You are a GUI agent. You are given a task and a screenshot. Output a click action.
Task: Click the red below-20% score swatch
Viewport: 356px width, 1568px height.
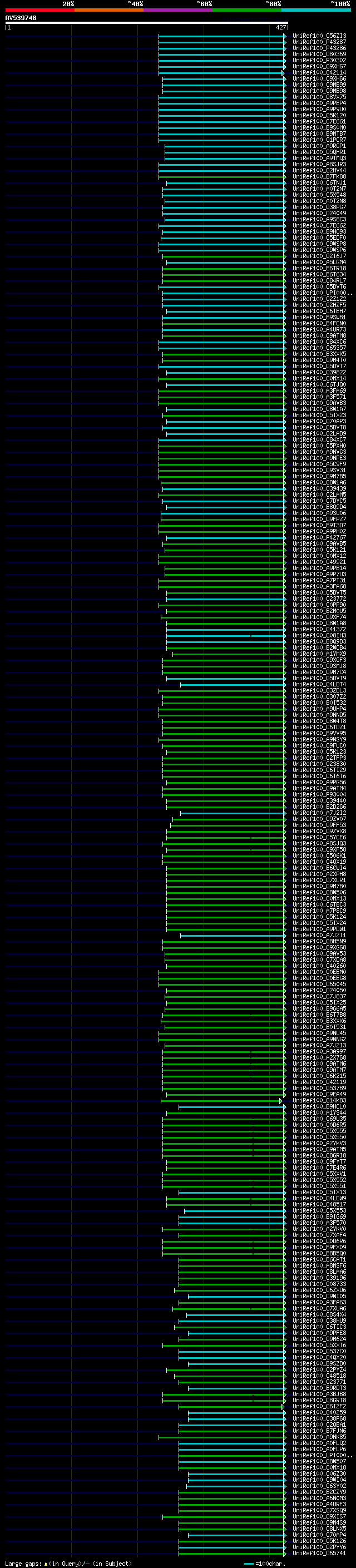coord(39,10)
